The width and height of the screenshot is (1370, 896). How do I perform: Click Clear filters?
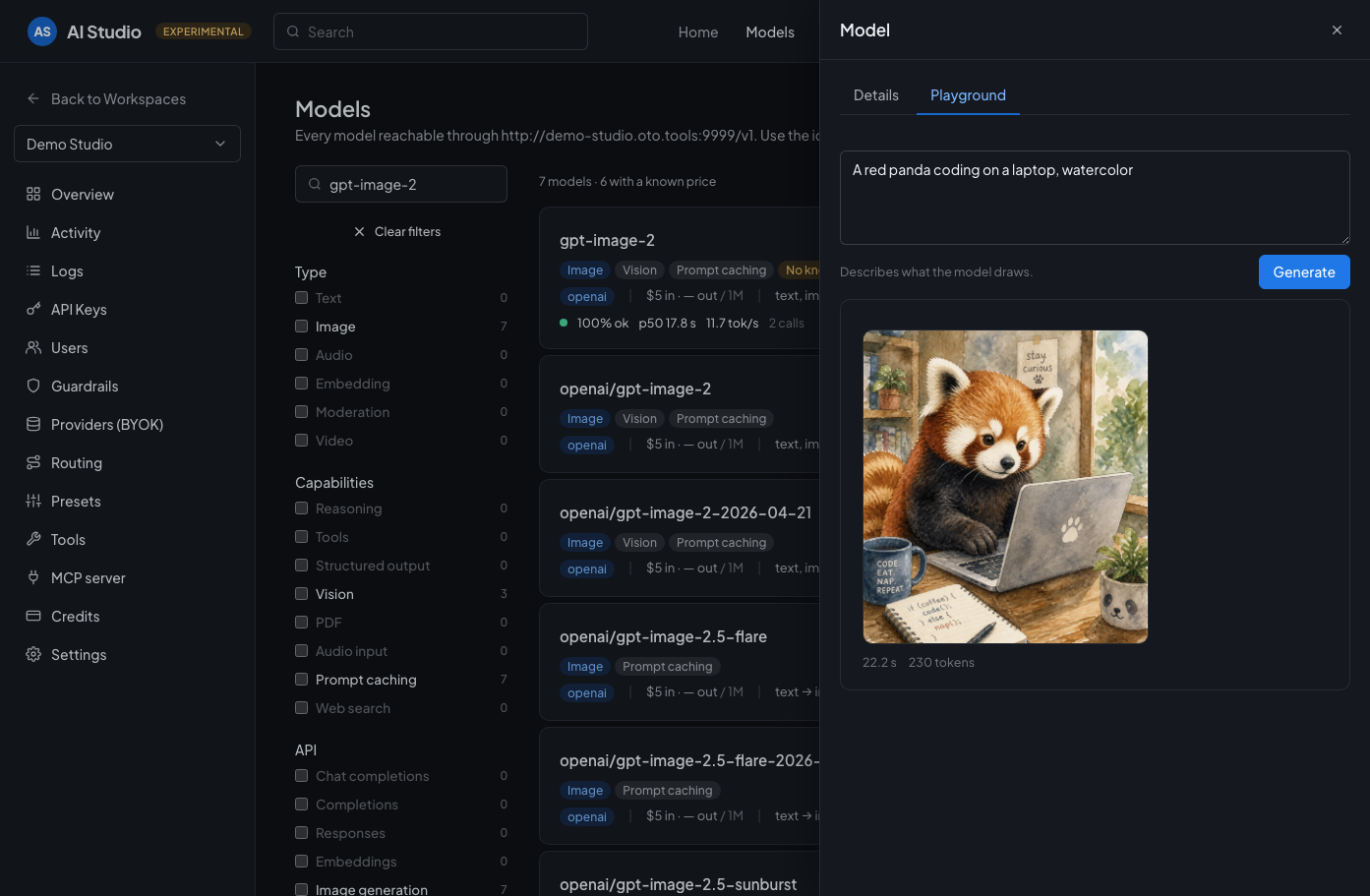[x=397, y=232]
